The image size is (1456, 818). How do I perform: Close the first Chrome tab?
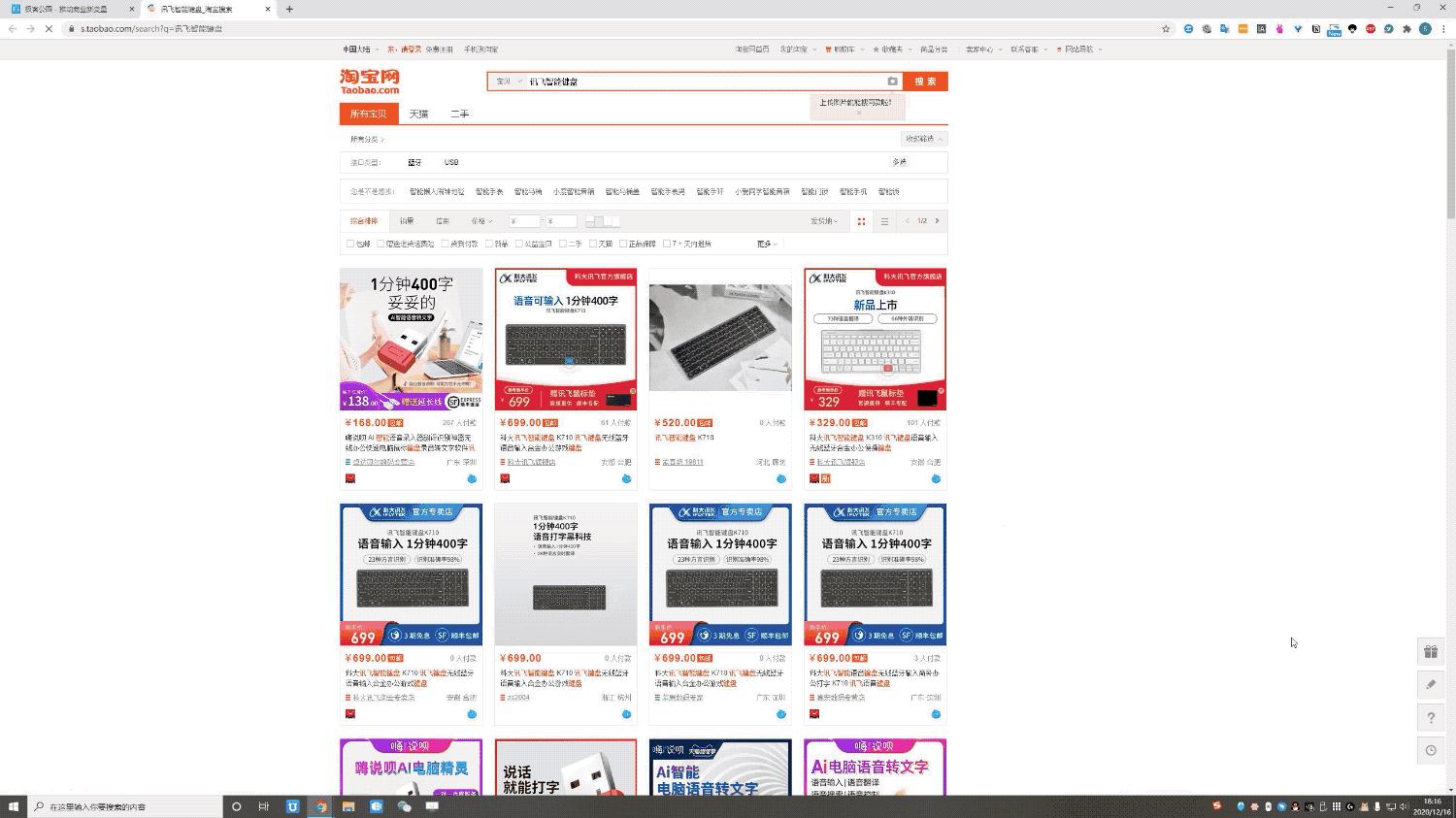pyautogui.click(x=132, y=9)
